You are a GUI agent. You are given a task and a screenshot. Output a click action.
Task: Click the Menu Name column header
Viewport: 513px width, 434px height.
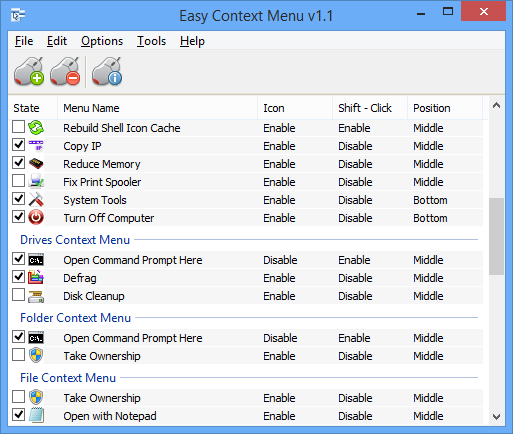coord(158,108)
